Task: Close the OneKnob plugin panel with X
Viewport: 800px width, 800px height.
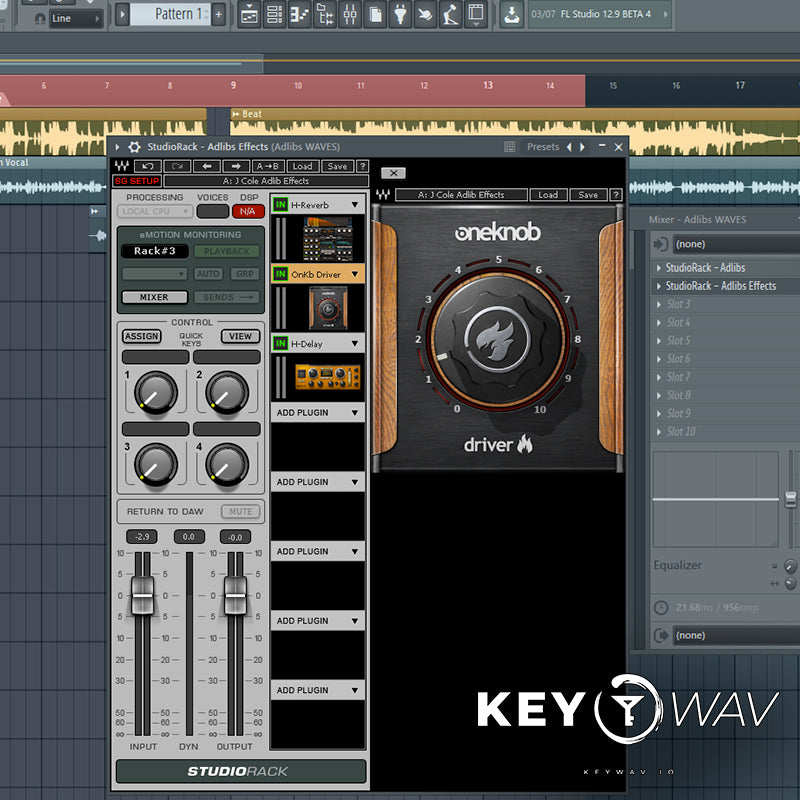Action: 393,173
